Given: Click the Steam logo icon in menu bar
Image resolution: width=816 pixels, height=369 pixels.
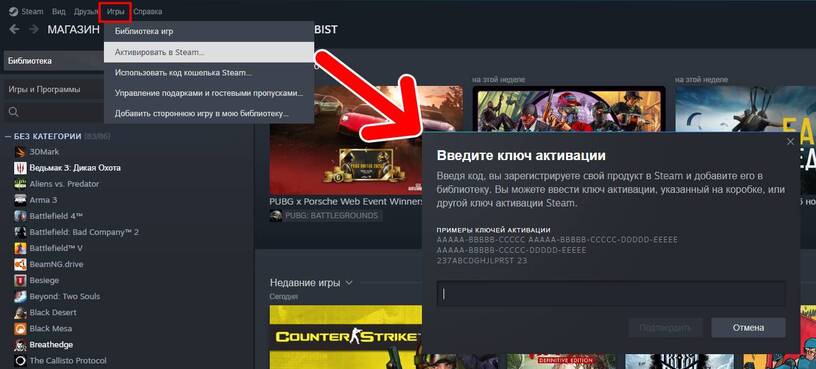Looking at the screenshot, I should [14, 11].
